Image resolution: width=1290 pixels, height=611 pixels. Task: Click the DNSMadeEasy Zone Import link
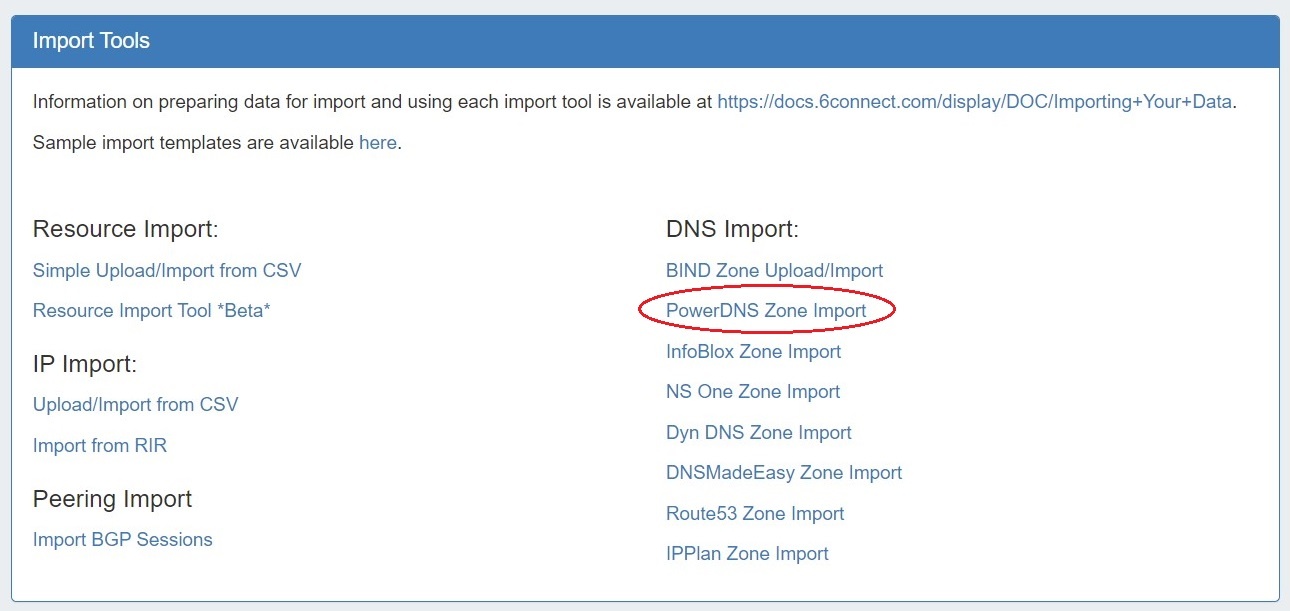click(784, 472)
